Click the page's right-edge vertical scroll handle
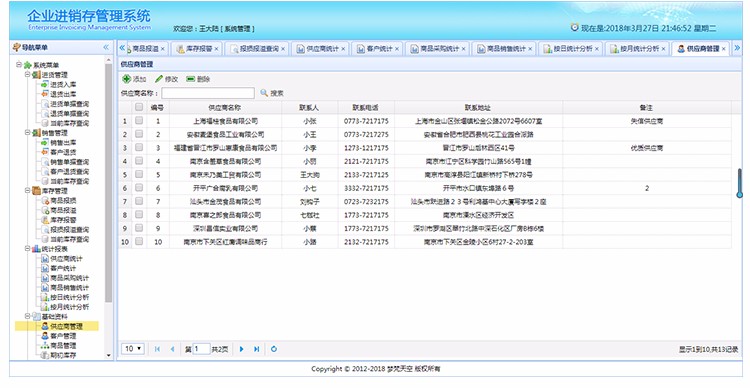Image resolution: width=750 pixels, height=388 pixels. [x=739, y=183]
